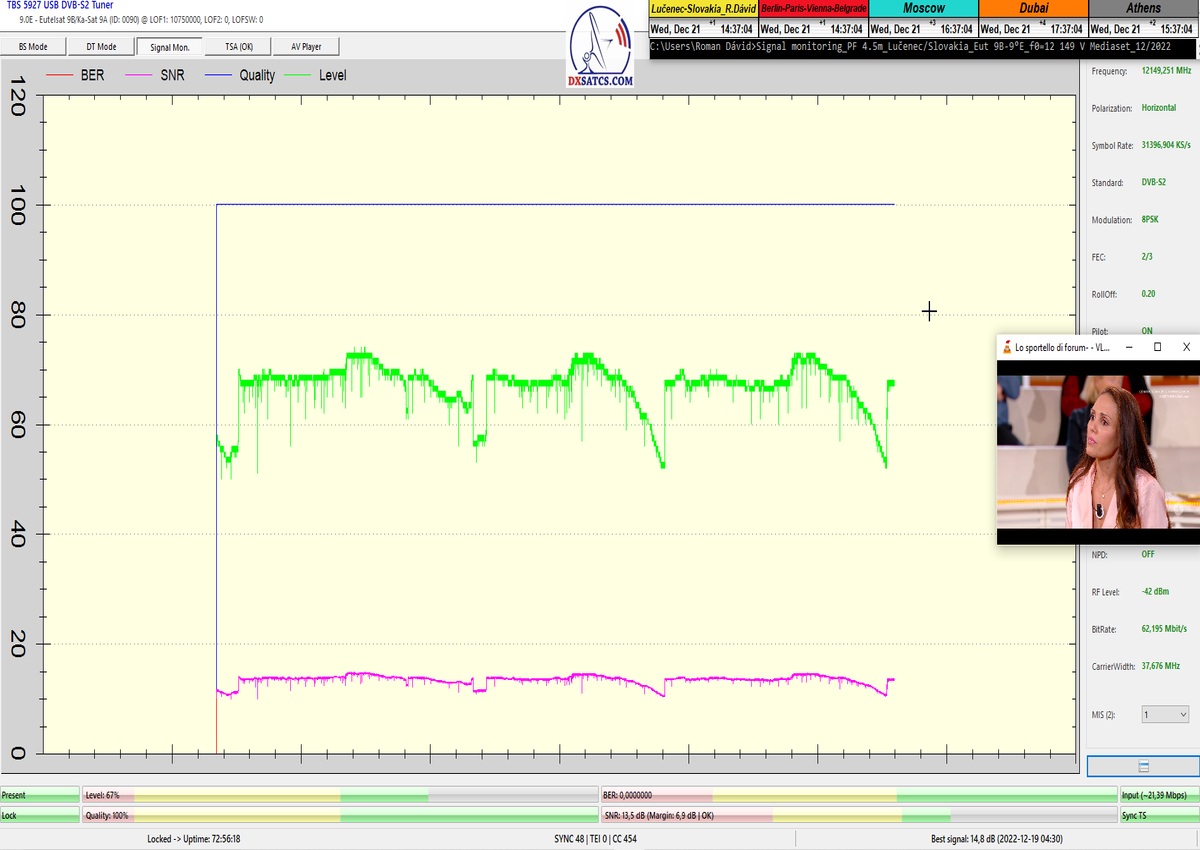The width and height of the screenshot is (1200, 850).
Task: Open the TSA (OK) tab
Action: point(238,46)
